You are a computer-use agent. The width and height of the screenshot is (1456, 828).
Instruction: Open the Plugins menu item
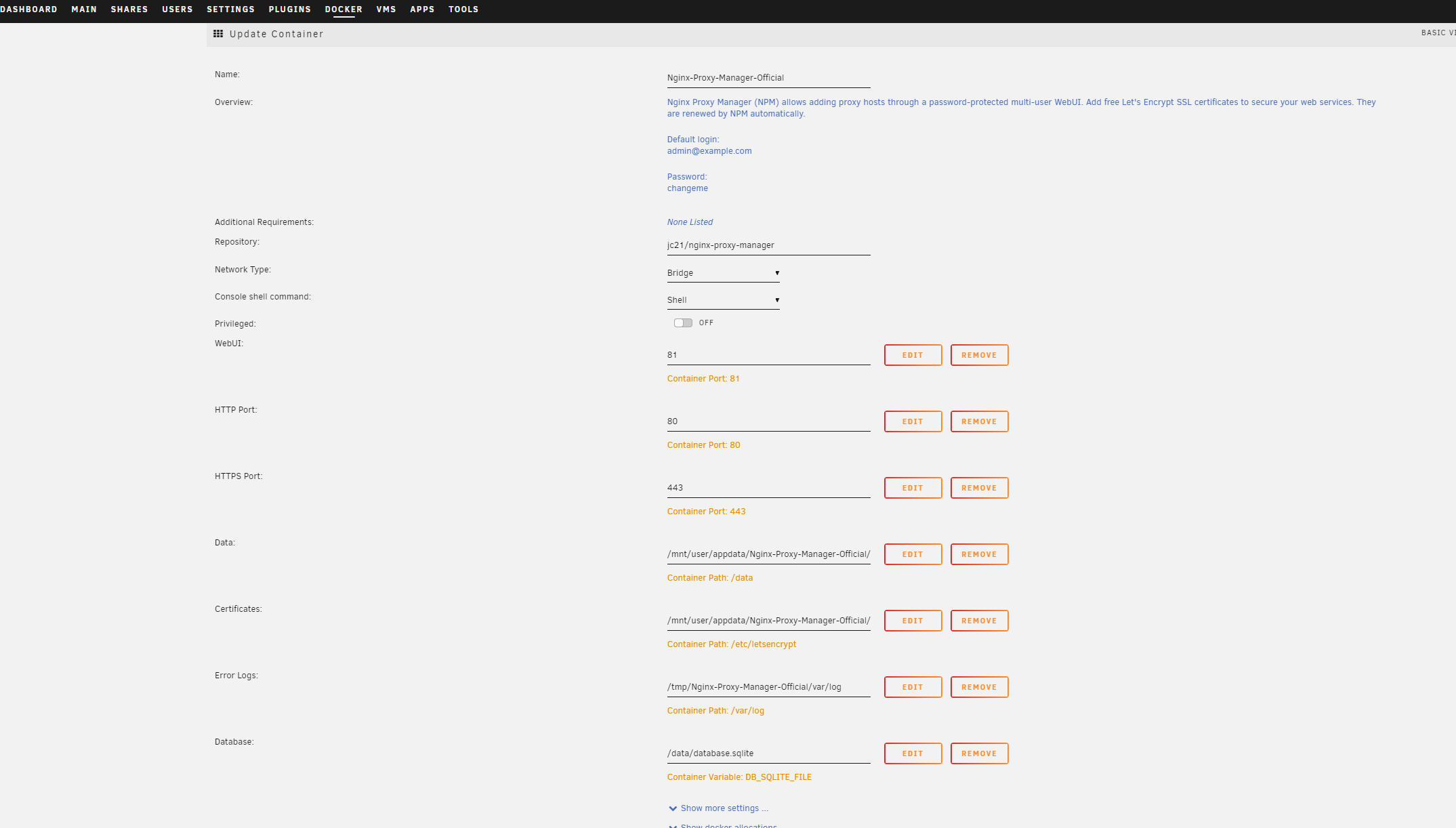(x=289, y=9)
